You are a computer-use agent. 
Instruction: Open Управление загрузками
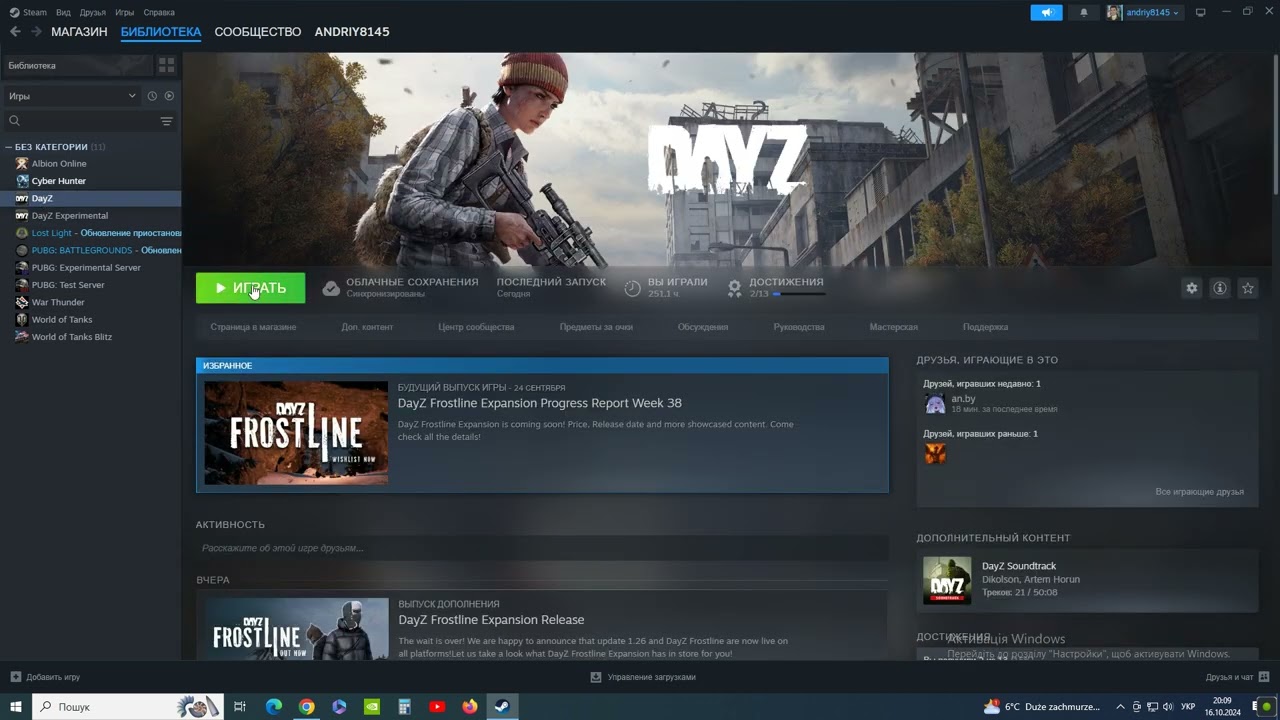tap(642, 677)
